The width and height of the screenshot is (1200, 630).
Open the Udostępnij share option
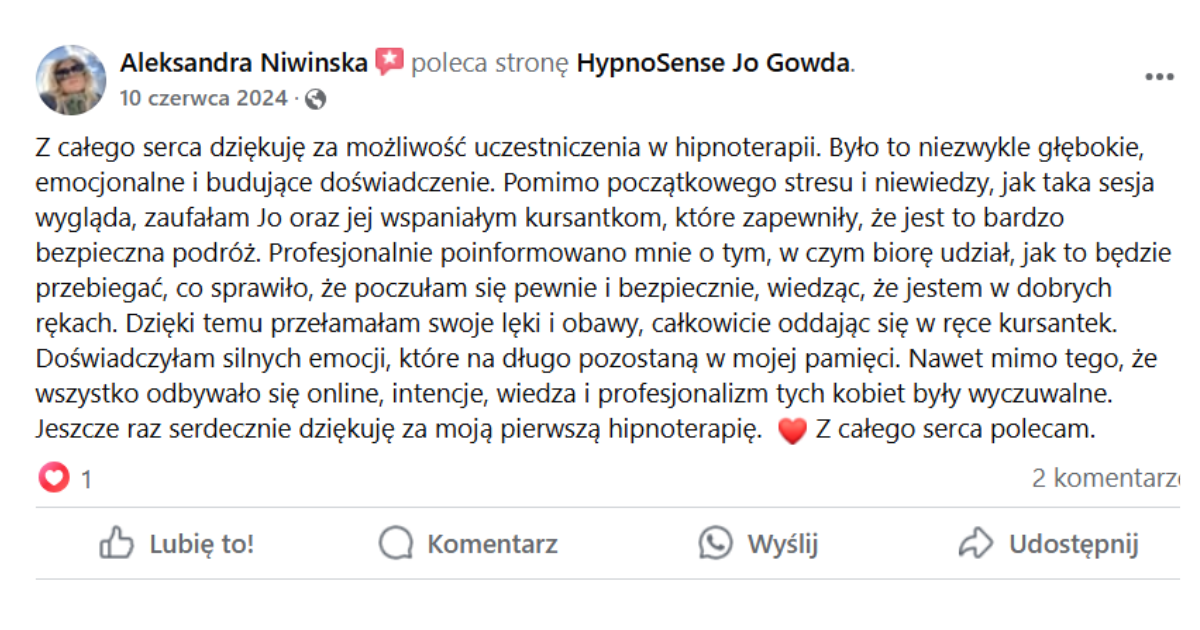(1073, 544)
